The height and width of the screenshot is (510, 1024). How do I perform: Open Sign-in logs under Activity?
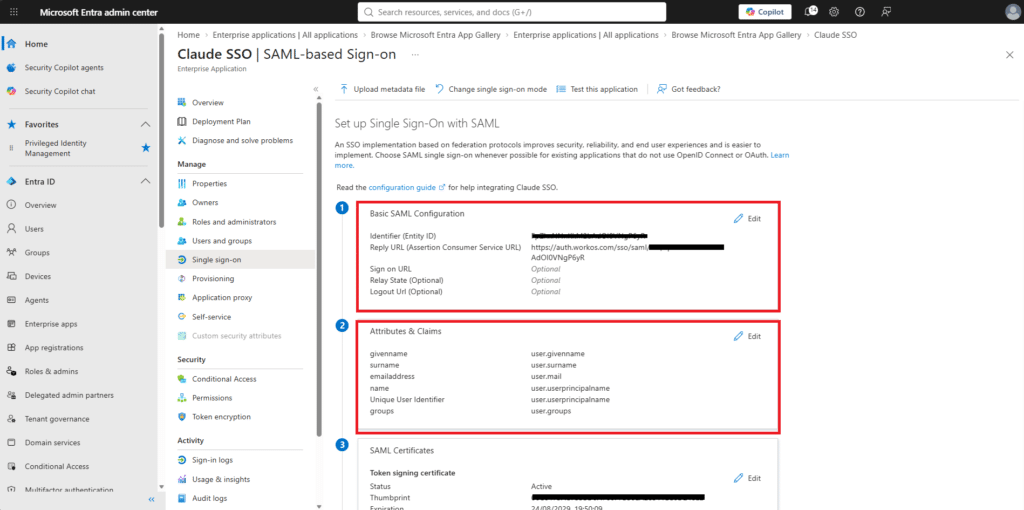tap(212, 460)
